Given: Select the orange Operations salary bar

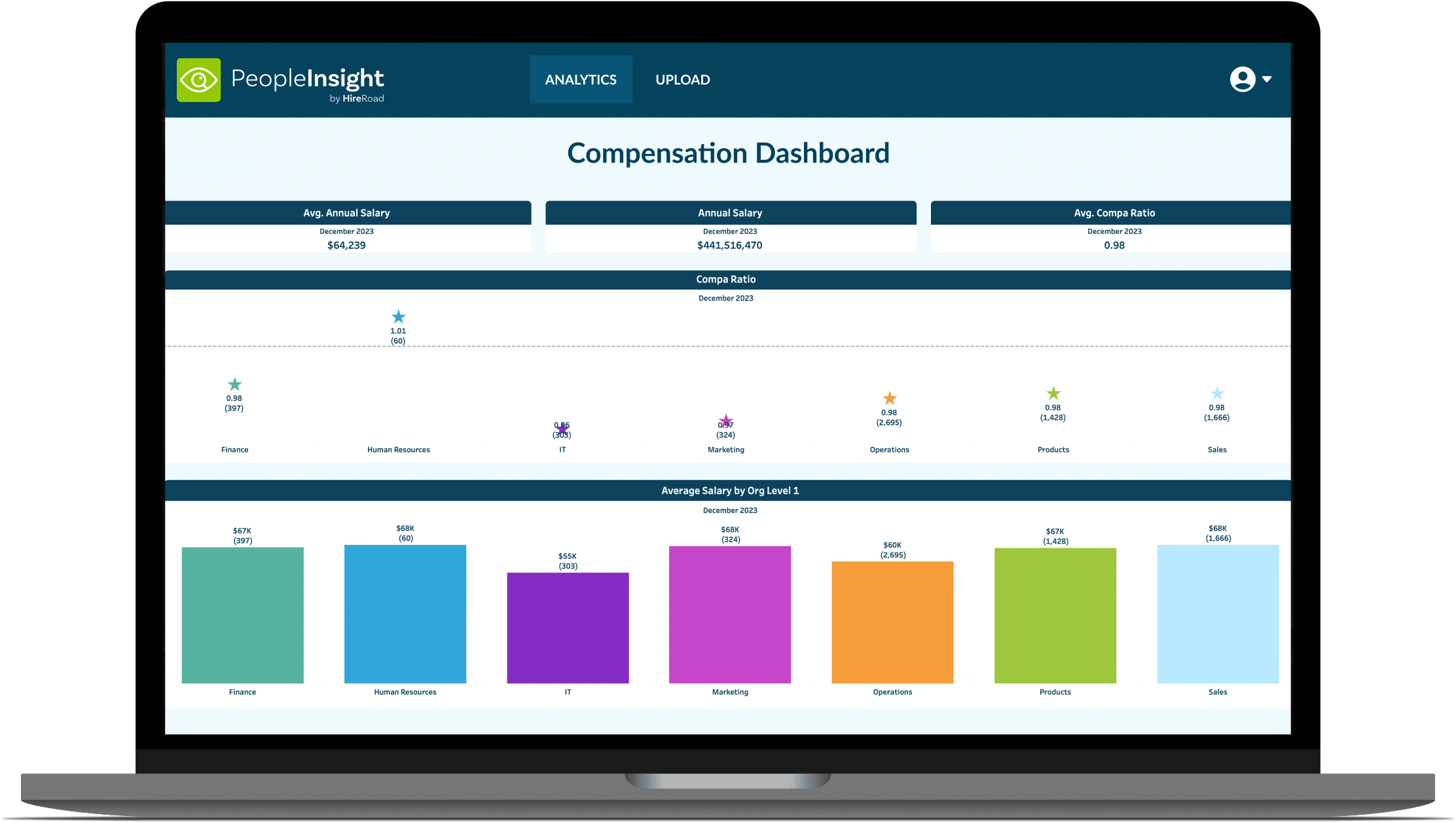Looking at the screenshot, I should [x=892, y=622].
